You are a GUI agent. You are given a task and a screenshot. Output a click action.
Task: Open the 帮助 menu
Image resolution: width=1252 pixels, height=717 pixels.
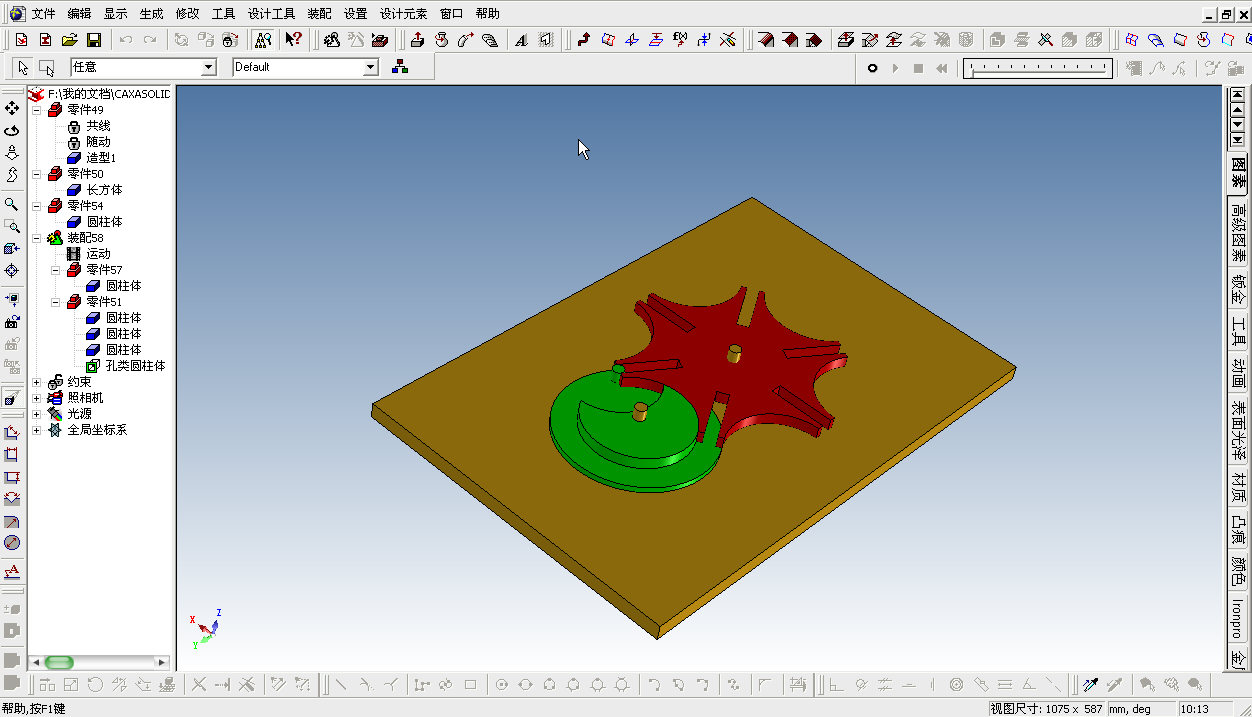[x=488, y=14]
